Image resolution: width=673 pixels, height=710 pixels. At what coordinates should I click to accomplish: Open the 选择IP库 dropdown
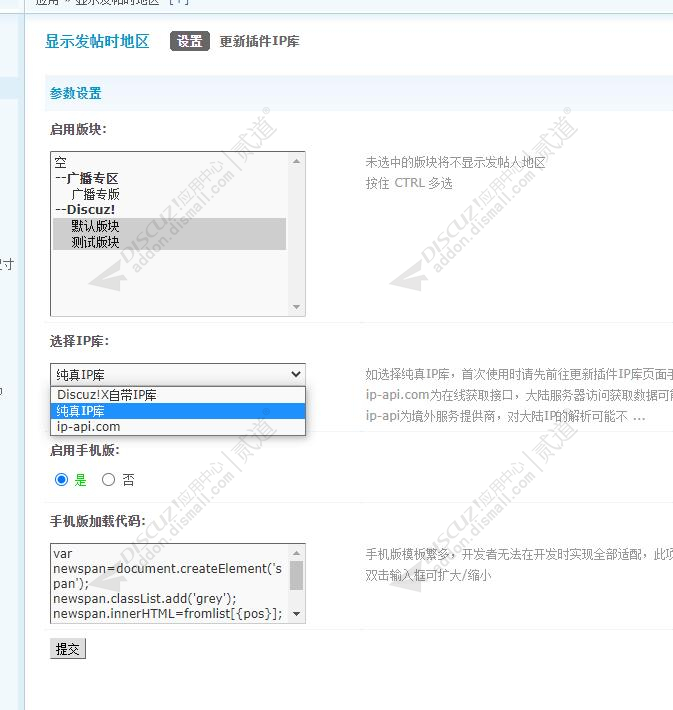point(178,374)
